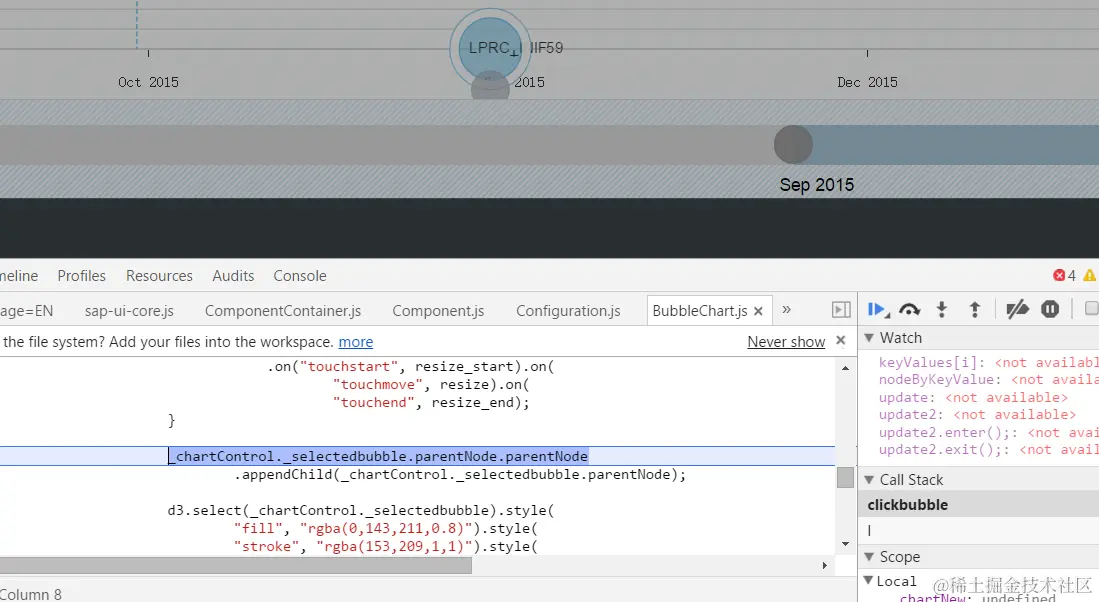
Task: Collapse the Watch section
Action: point(869,338)
